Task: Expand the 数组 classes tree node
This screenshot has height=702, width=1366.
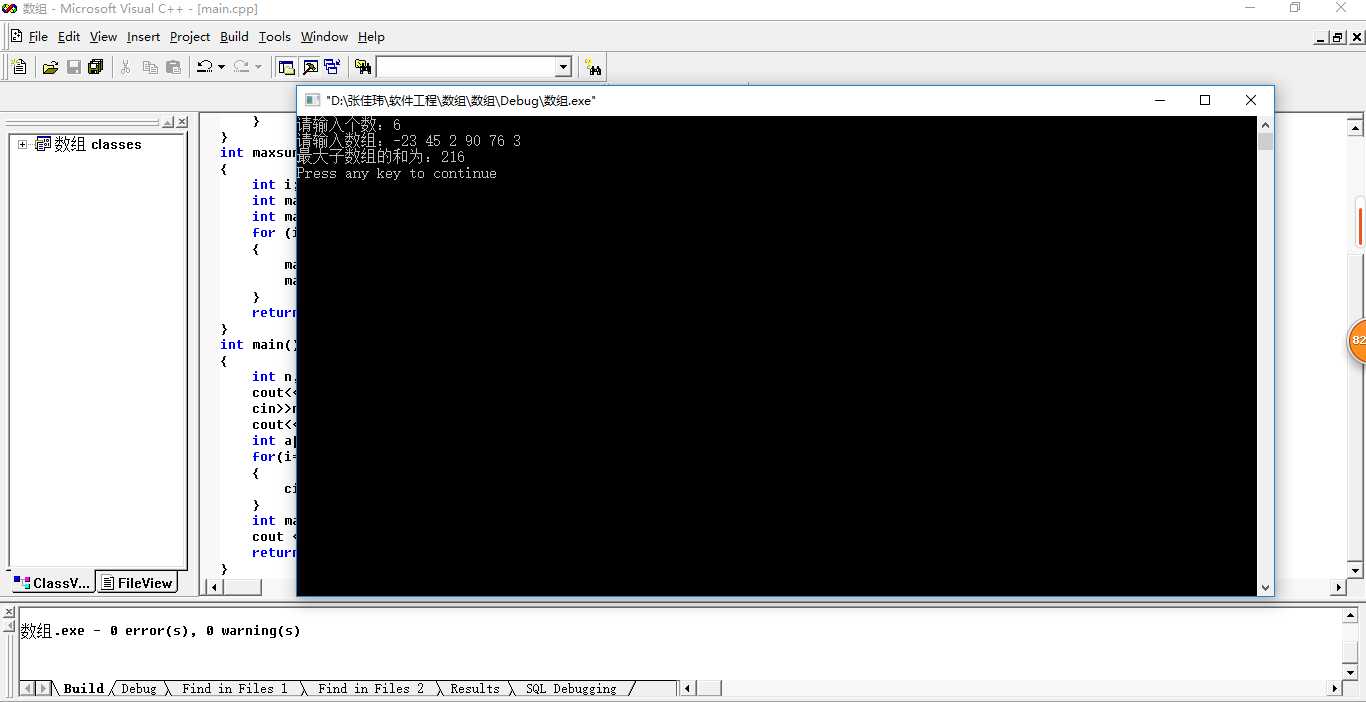Action: click(x=22, y=144)
